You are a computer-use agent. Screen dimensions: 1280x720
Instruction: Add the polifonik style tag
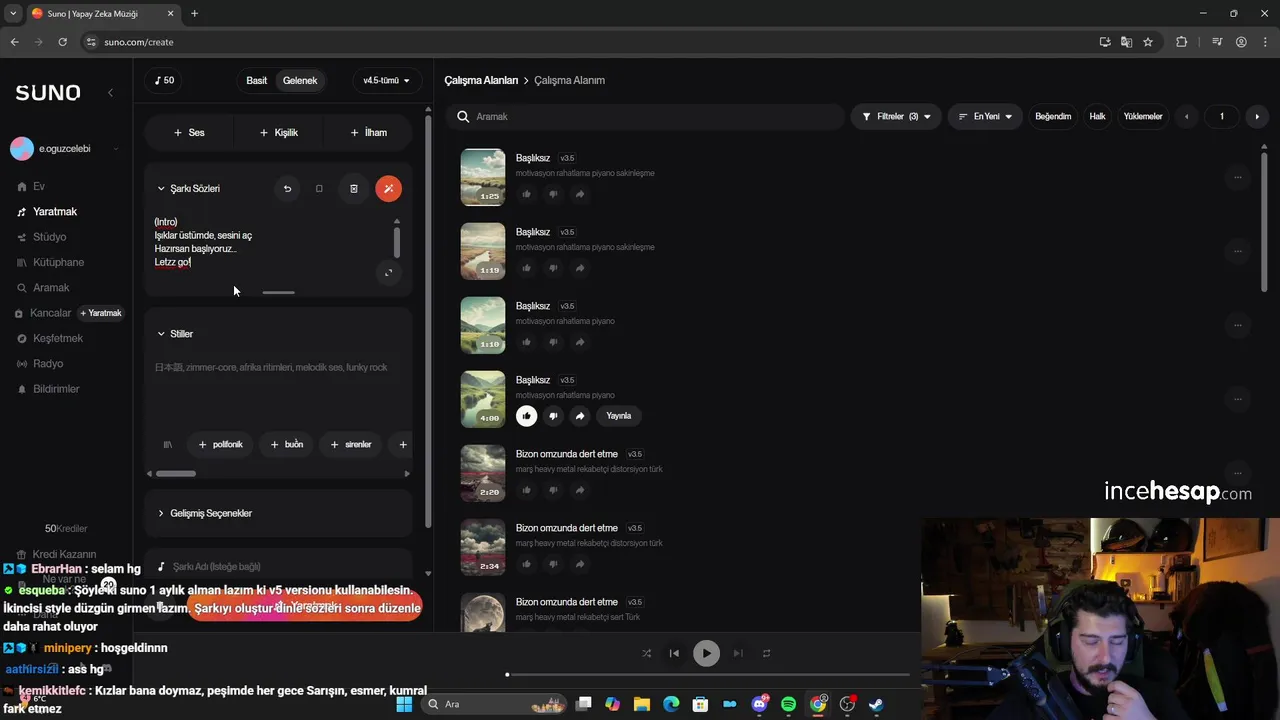pyautogui.click(x=220, y=444)
